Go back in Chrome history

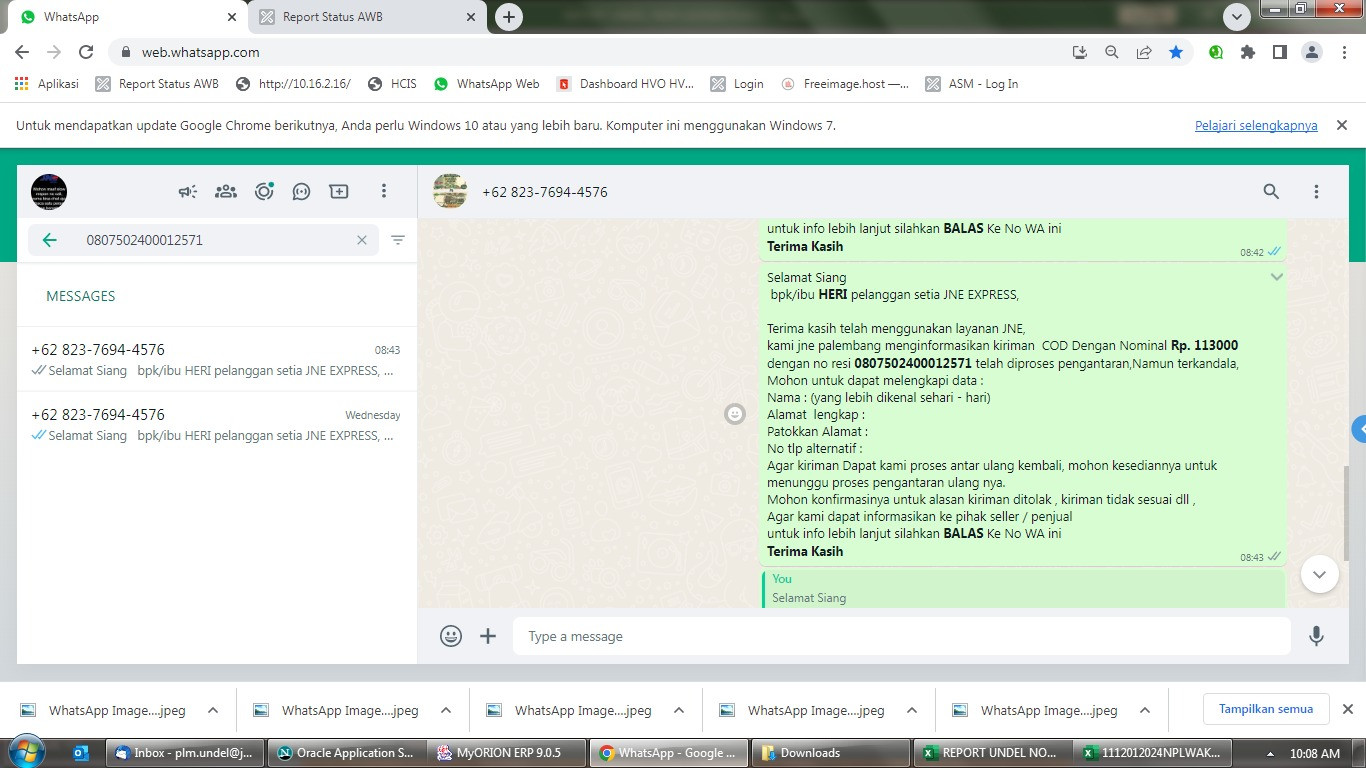tap(22, 52)
